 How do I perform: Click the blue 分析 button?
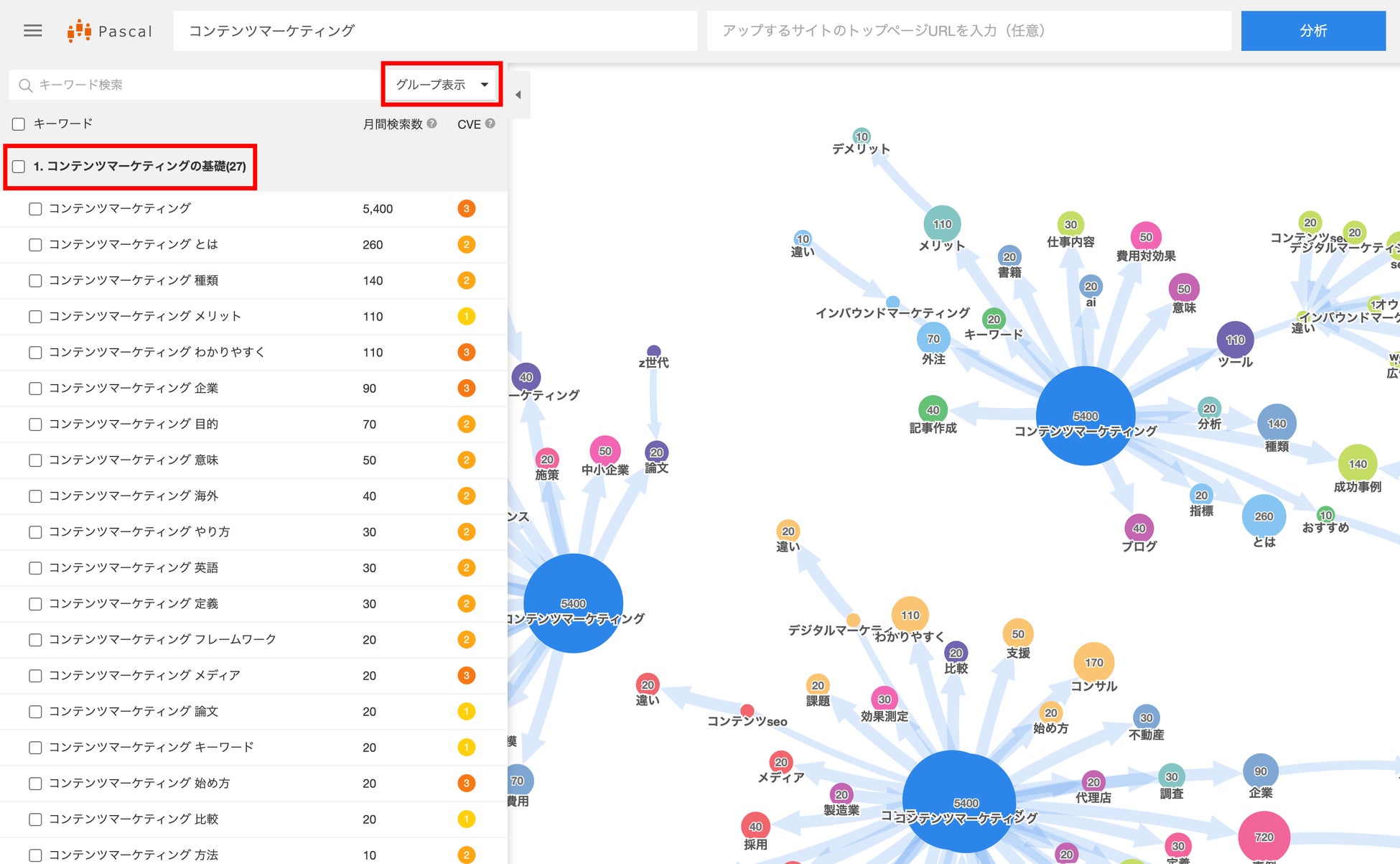(x=1312, y=31)
